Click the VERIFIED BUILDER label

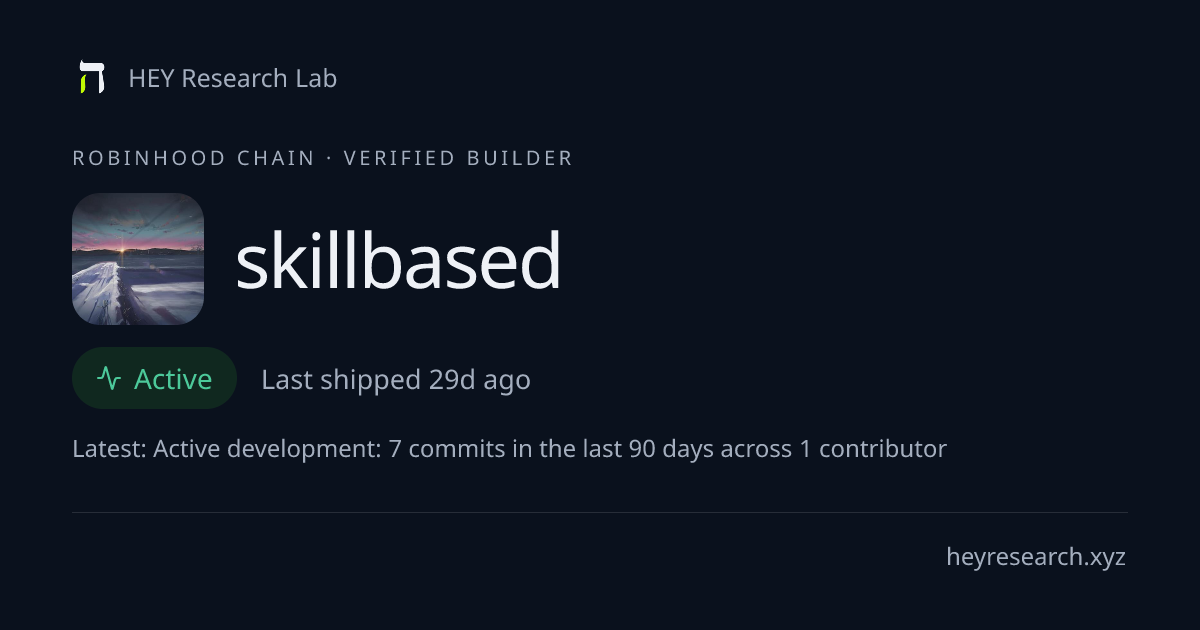(x=458, y=158)
